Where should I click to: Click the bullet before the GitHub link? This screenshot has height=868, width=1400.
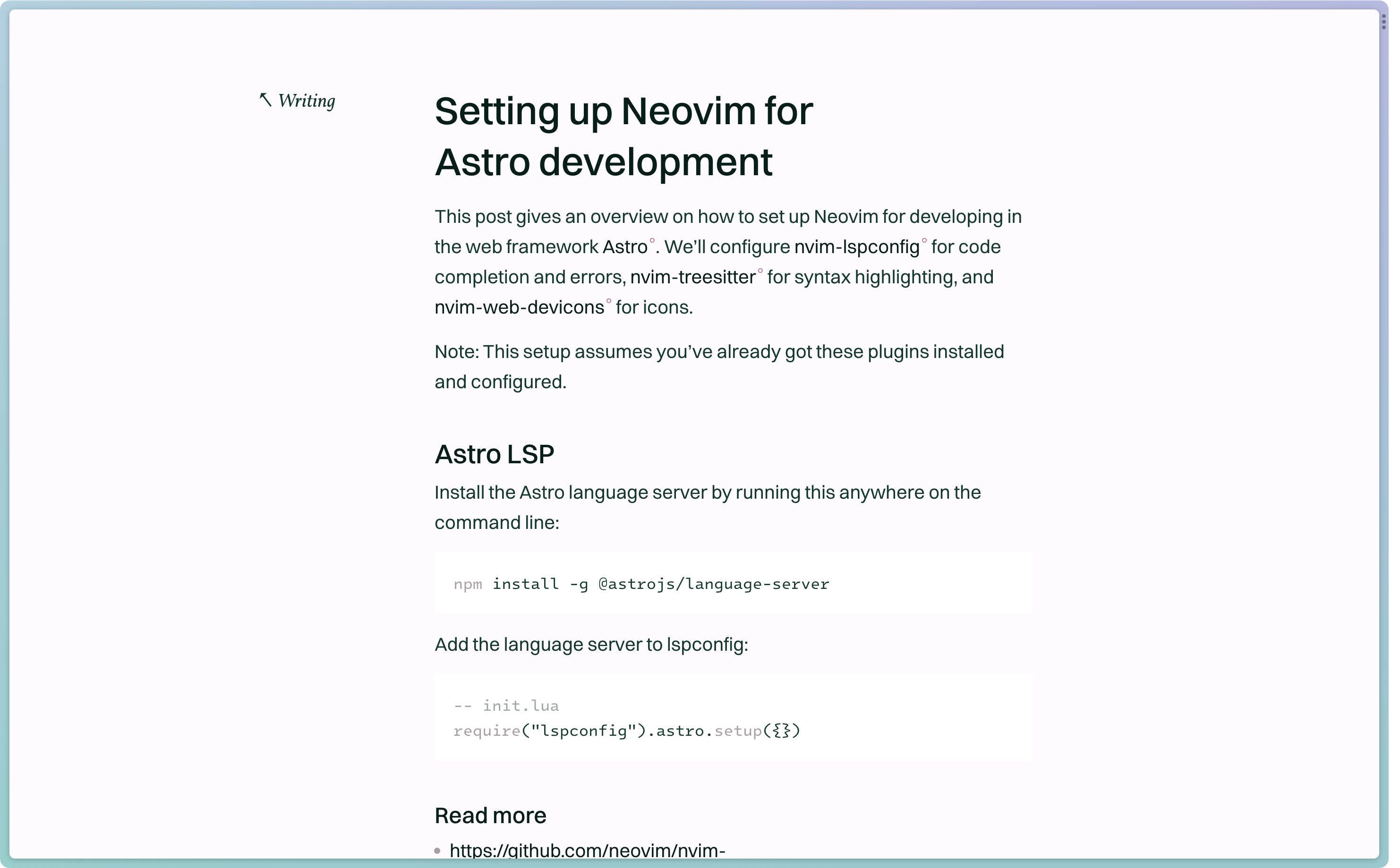pyautogui.click(x=437, y=851)
